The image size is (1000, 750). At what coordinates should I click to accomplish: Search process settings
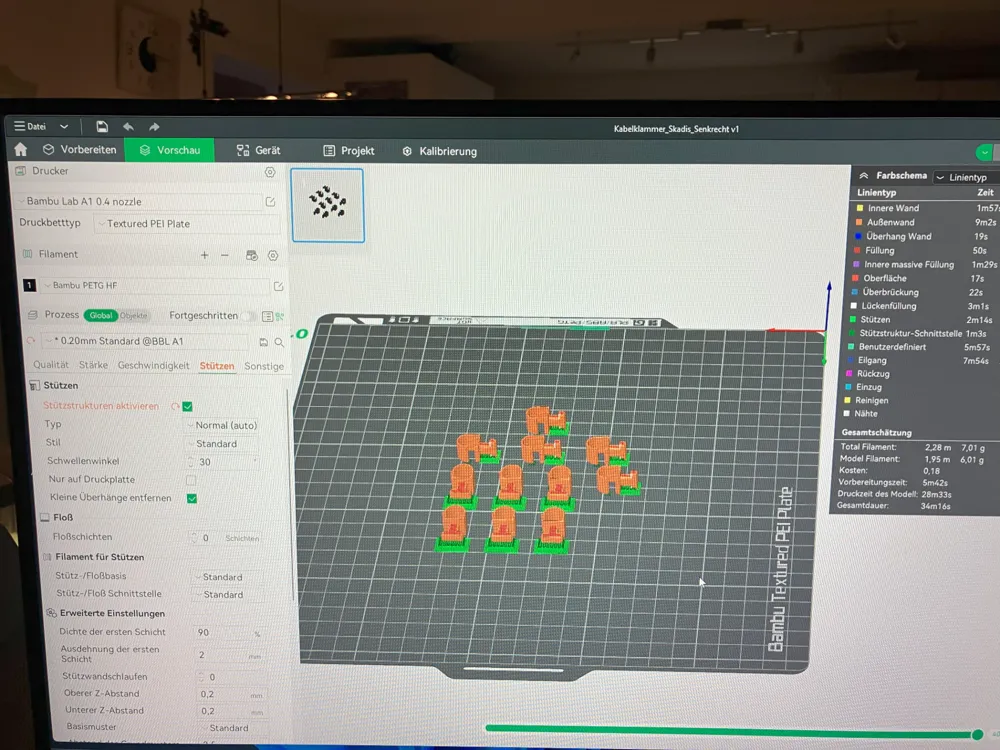coord(279,342)
